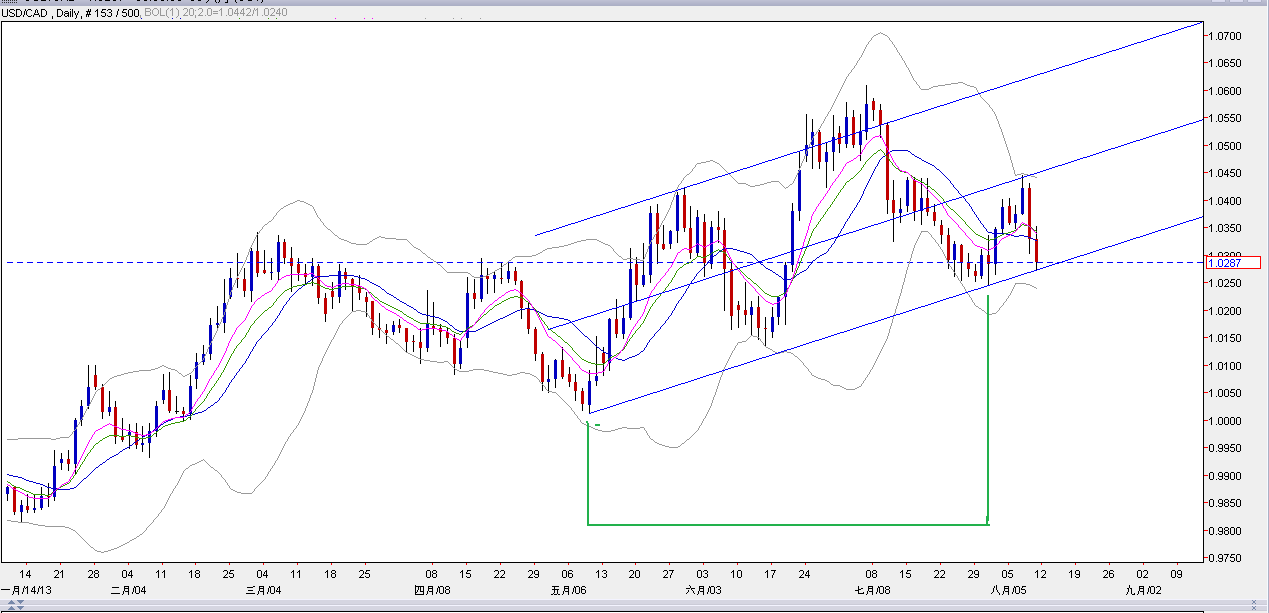Select the lower blue channel trendline
This screenshot has height=613, width=1269.
[895, 315]
